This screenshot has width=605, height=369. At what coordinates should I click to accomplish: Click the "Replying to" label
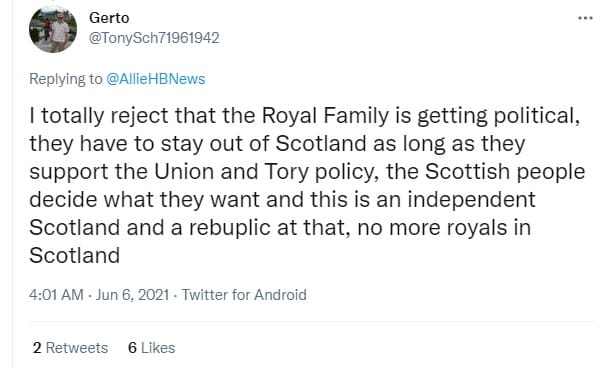point(66,79)
